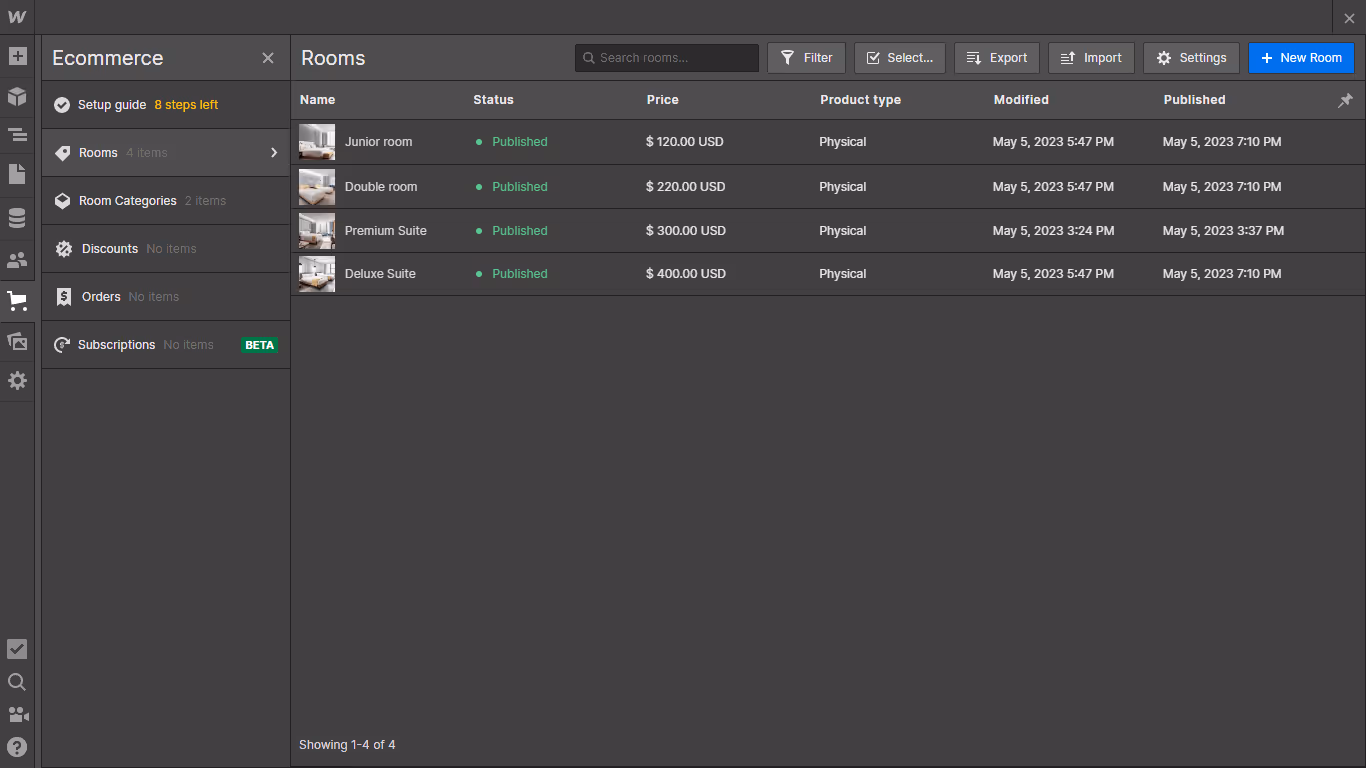This screenshot has width=1366, height=768.
Task: Click the Zoom search icon near bottom
Action: coord(17,682)
